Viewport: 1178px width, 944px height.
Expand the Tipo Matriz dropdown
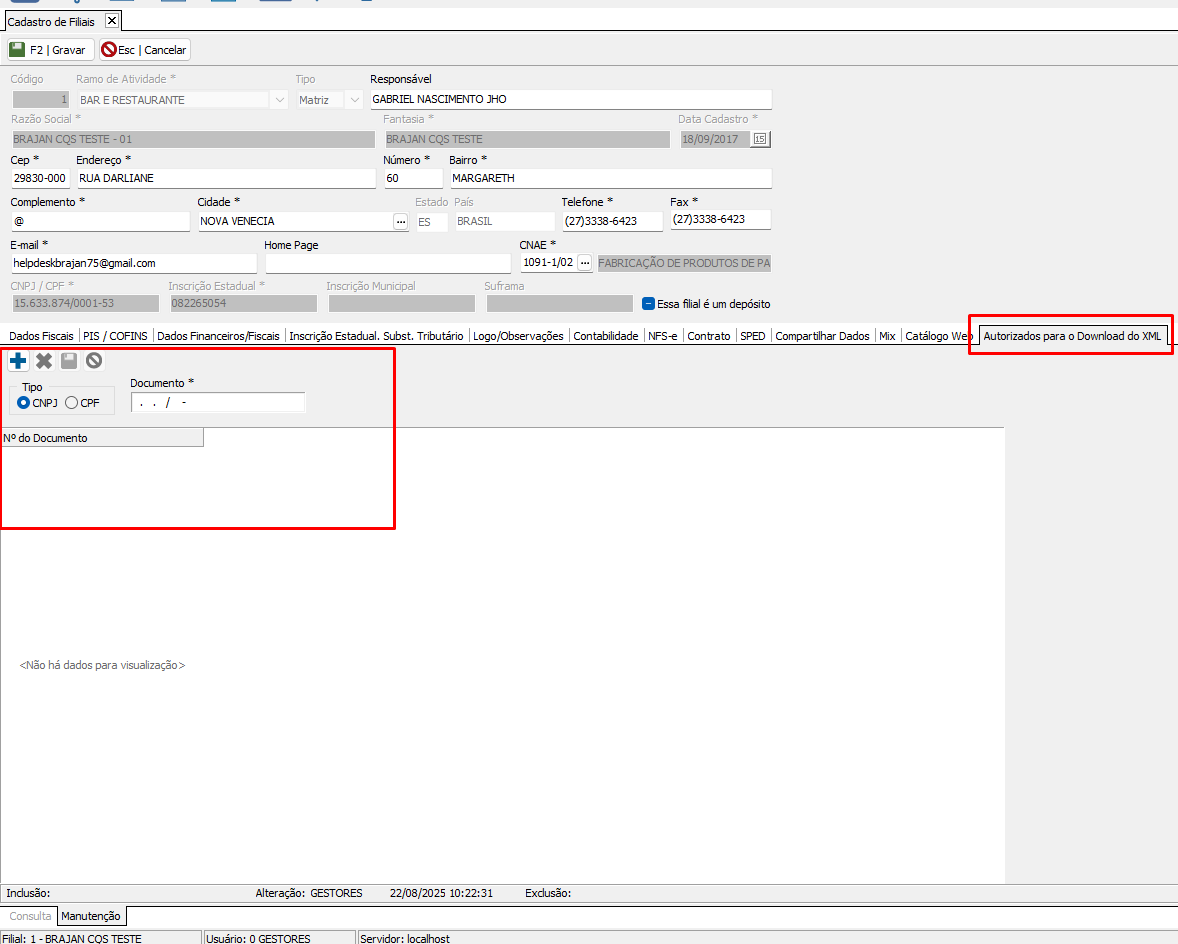pos(354,100)
